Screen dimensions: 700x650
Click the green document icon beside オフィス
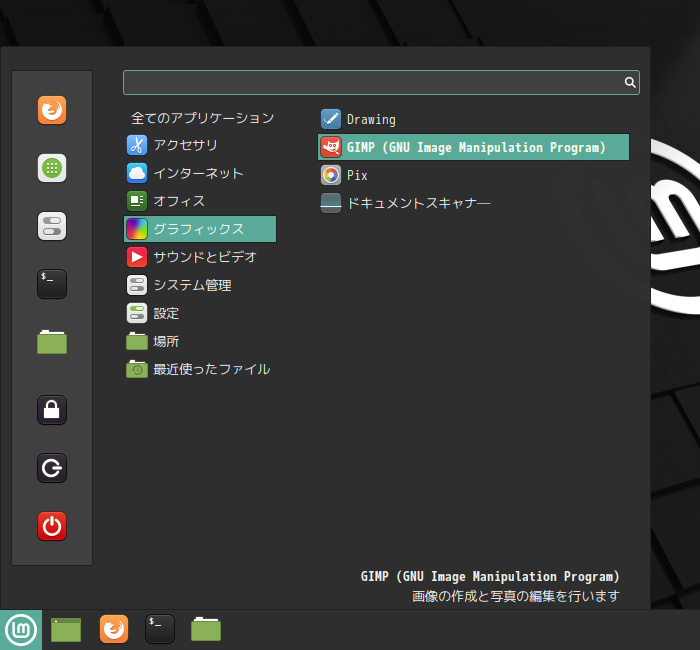pyautogui.click(x=137, y=201)
